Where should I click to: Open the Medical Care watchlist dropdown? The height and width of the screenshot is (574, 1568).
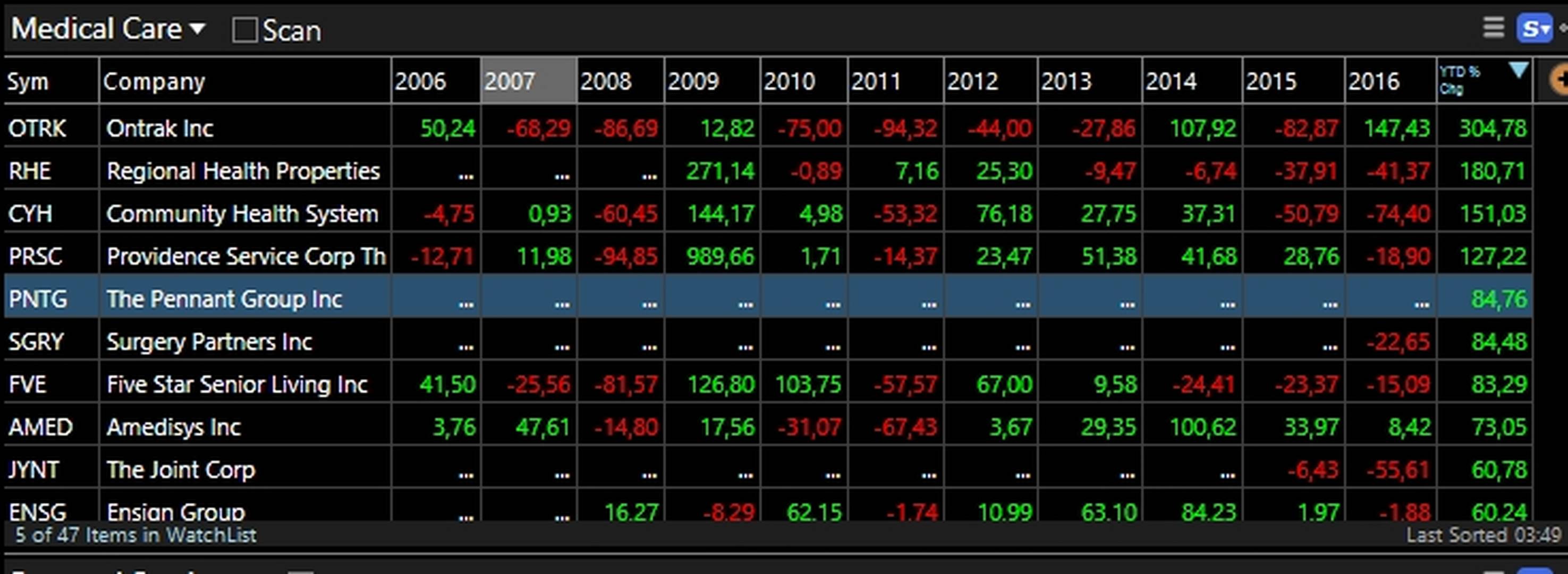coord(108,29)
